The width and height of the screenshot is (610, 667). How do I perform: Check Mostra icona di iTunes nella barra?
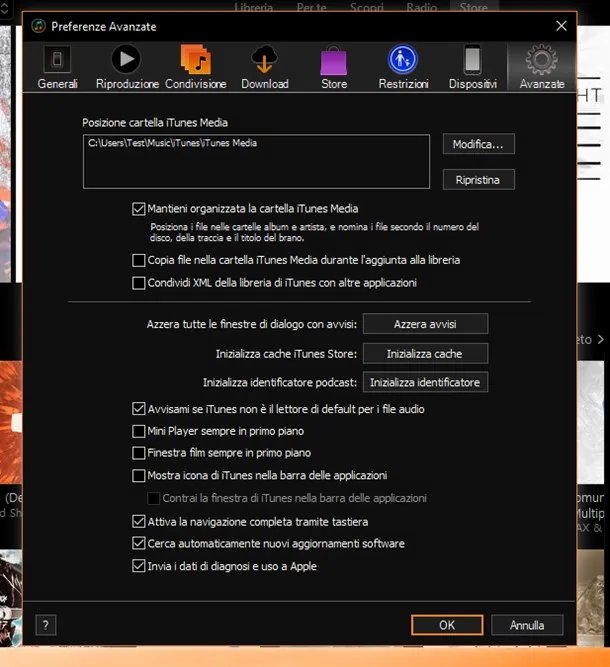click(138, 475)
